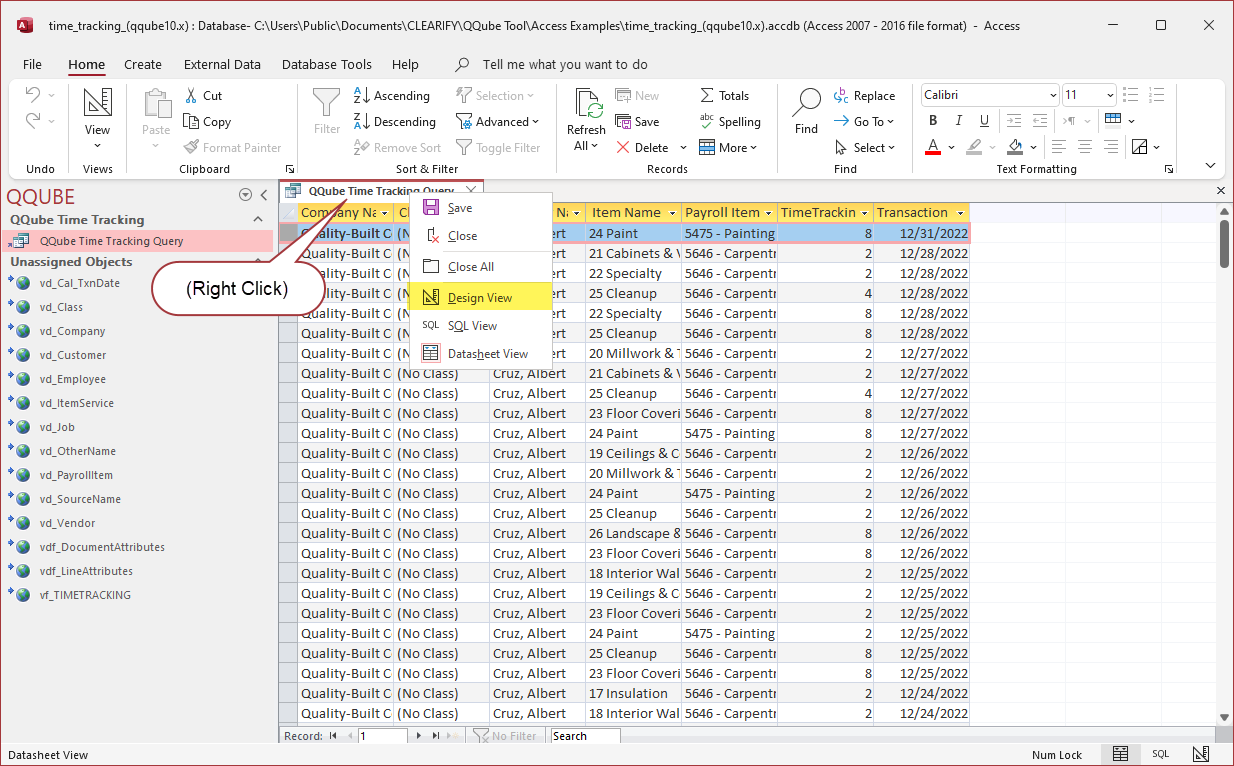Choose Design View in context menu
Image resolution: width=1234 pixels, height=766 pixels.
[481, 297]
